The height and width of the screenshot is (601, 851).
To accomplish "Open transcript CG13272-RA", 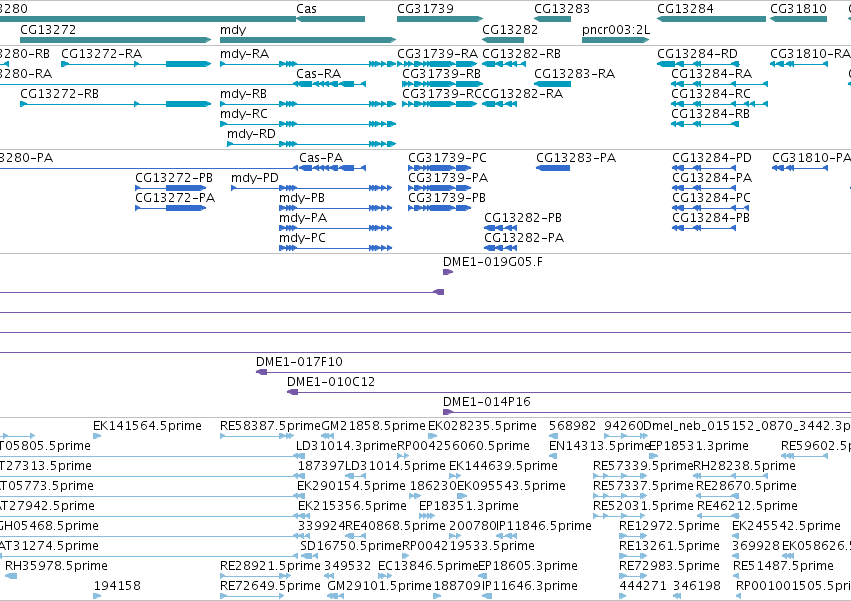I will pos(101,54).
